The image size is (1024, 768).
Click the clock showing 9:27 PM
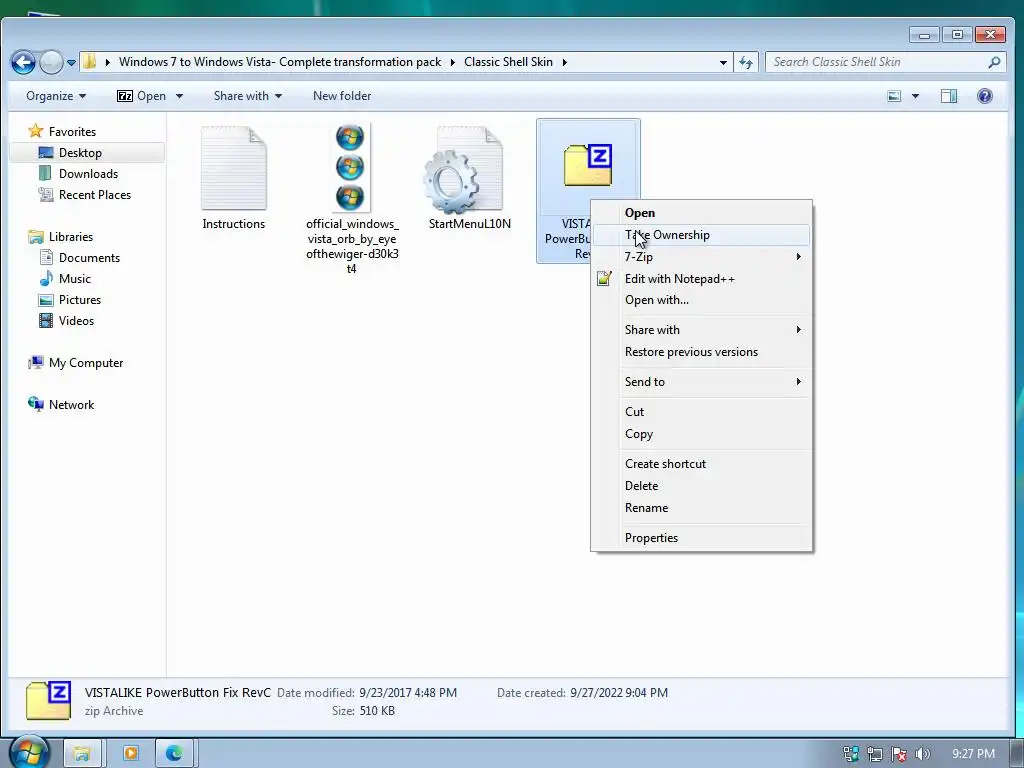(x=973, y=754)
